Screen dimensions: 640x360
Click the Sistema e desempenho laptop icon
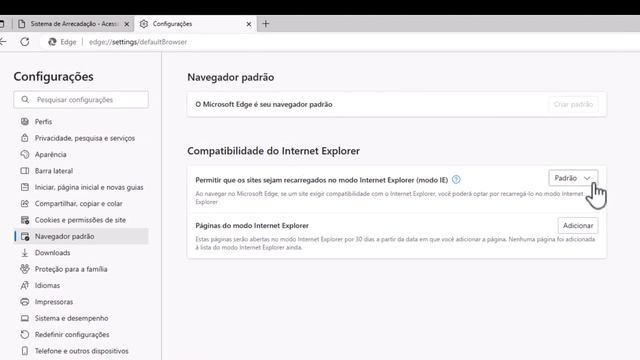click(x=25, y=318)
